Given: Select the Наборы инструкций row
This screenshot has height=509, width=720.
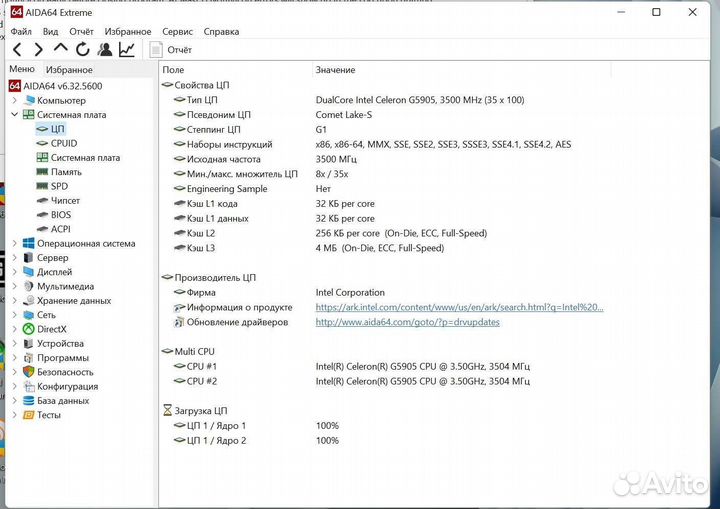Looking at the screenshot, I should coord(372,144).
